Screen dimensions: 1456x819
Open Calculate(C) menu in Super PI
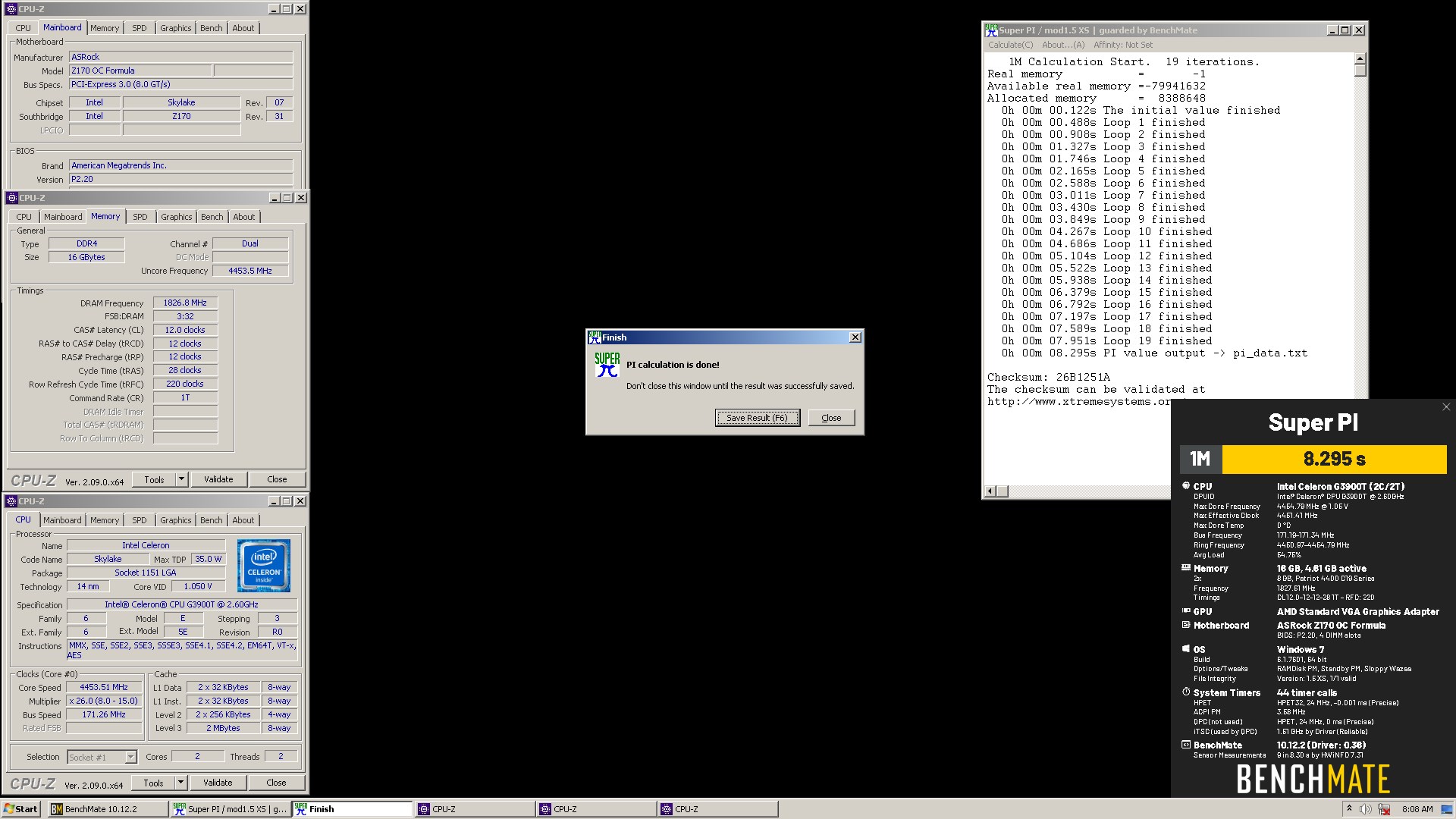pyautogui.click(x=1010, y=45)
